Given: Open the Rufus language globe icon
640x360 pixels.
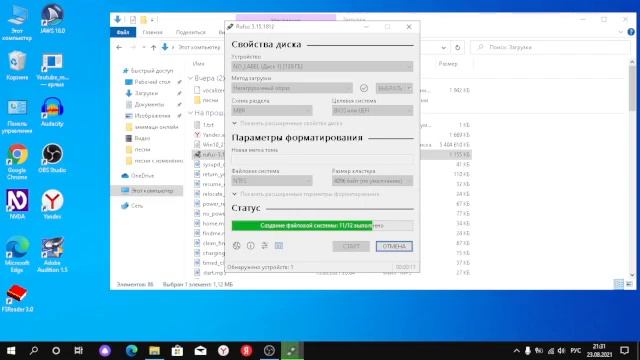Looking at the screenshot, I should coord(236,246).
